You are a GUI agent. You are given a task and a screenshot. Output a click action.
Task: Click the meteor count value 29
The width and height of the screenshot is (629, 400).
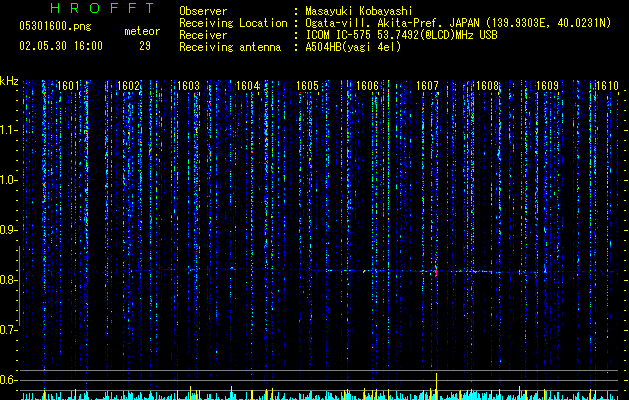(145, 46)
